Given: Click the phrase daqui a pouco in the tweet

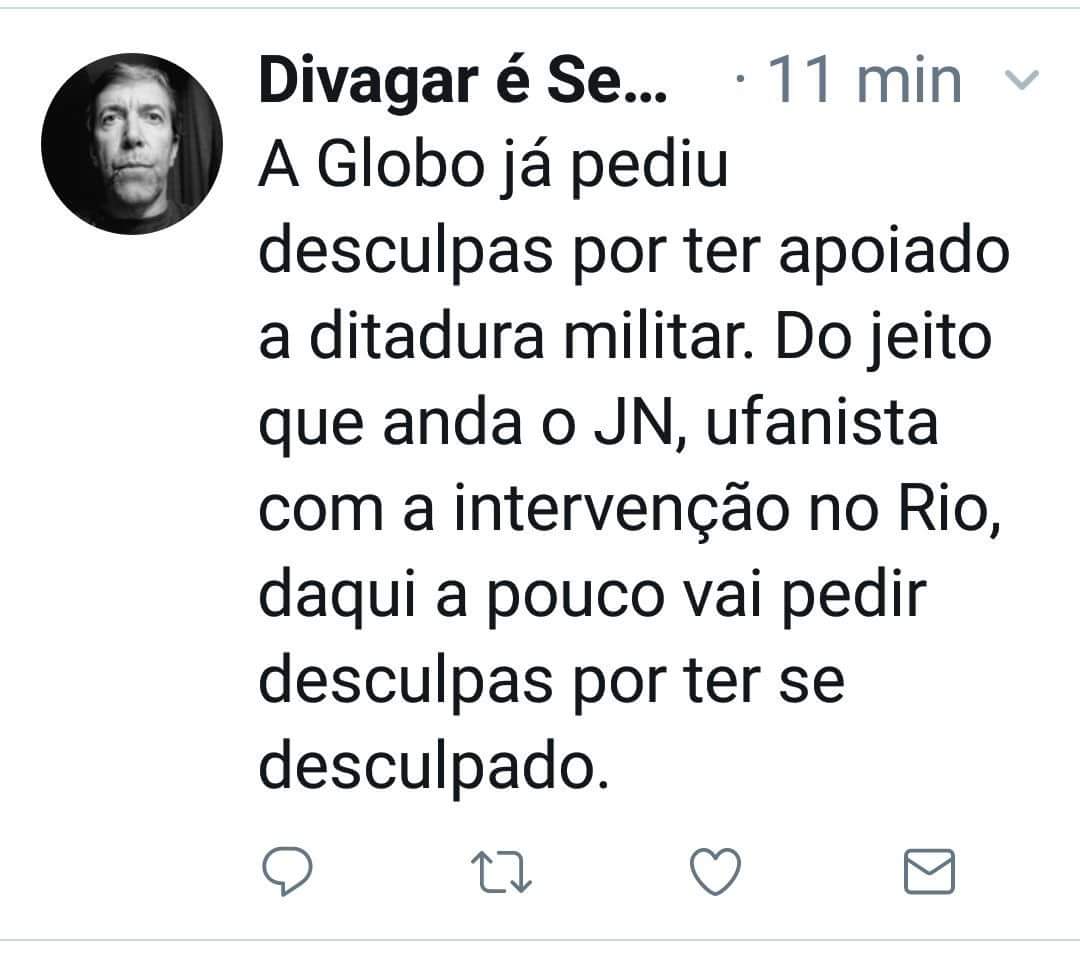Looking at the screenshot, I should pos(461,598).
